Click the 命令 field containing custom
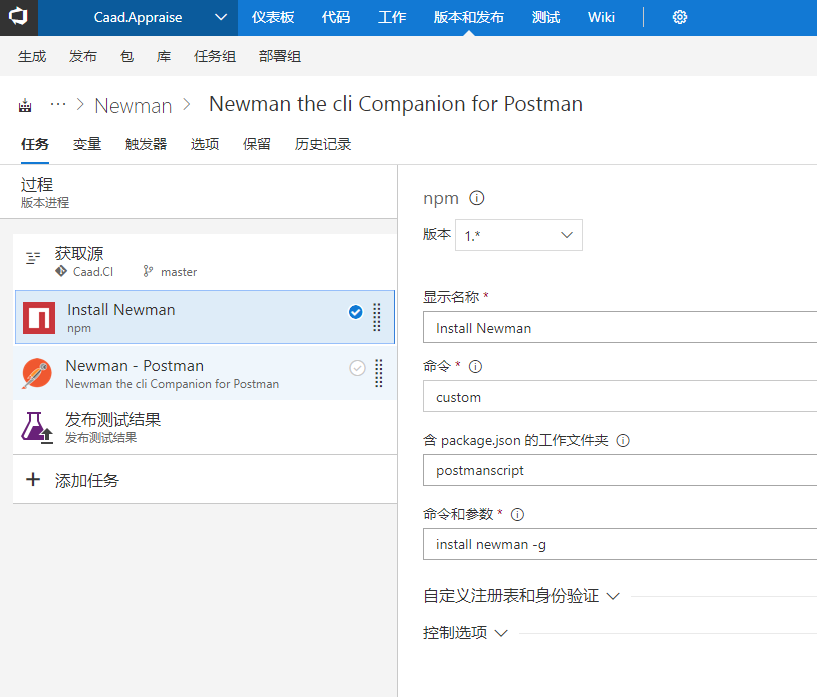This screenshot has height=697, width=817. pos(620,396)
